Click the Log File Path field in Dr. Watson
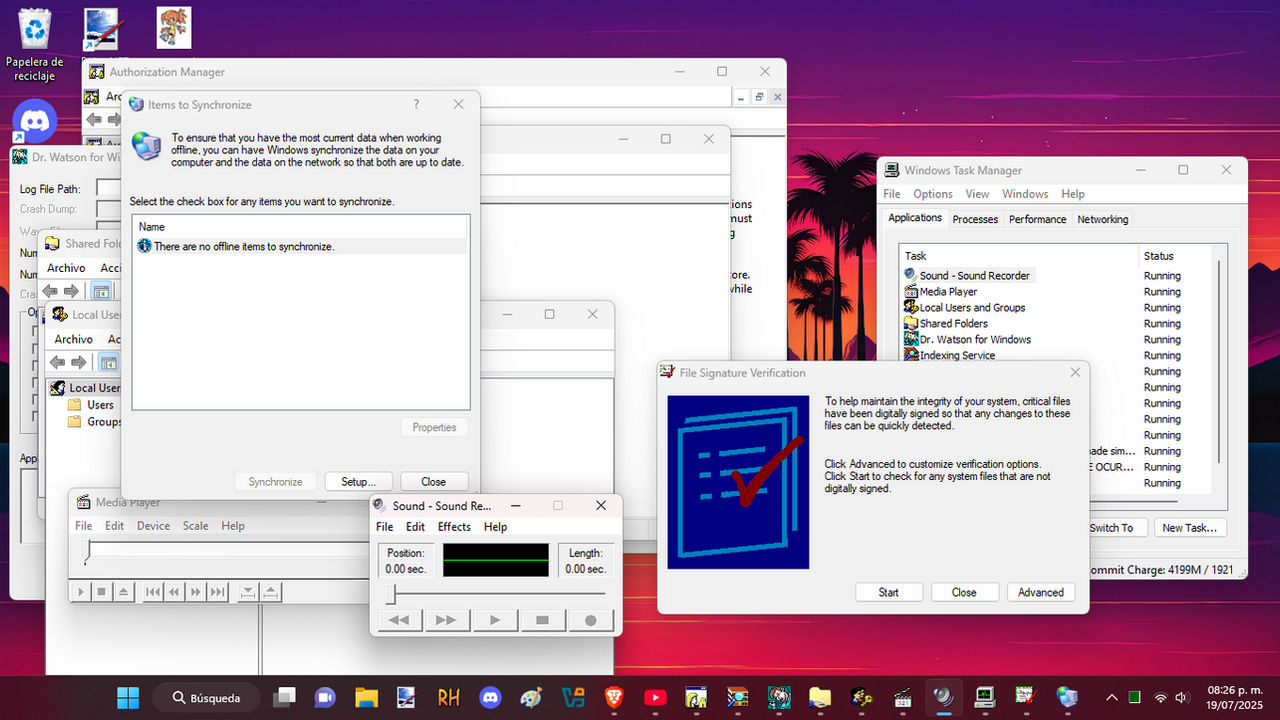Image resolution: width=1280 pixels, height=720 pixels. tap(108, 188)
